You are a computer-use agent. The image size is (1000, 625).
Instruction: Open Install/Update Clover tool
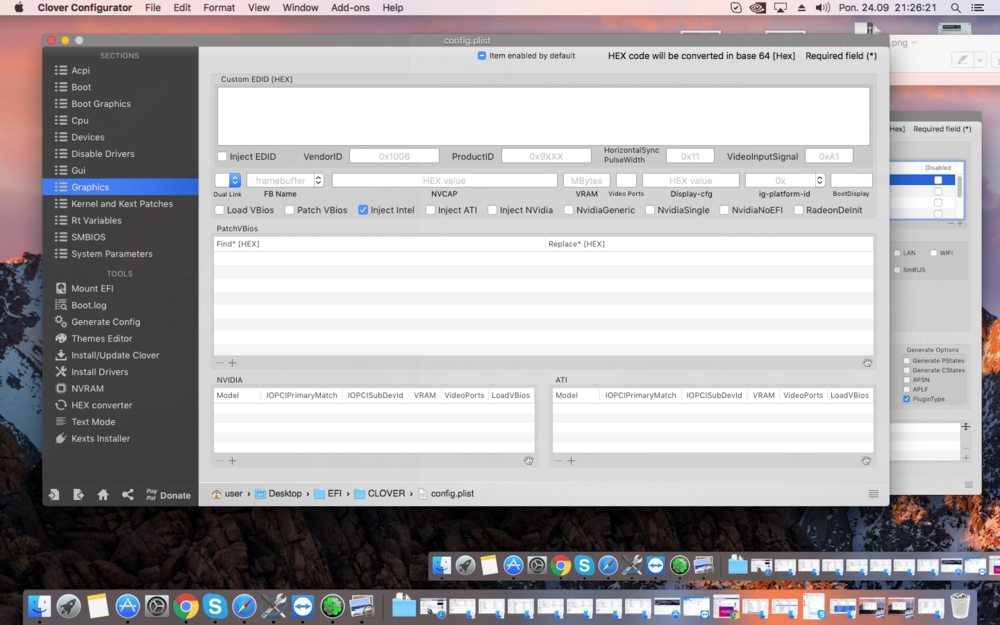pos(114,355)
